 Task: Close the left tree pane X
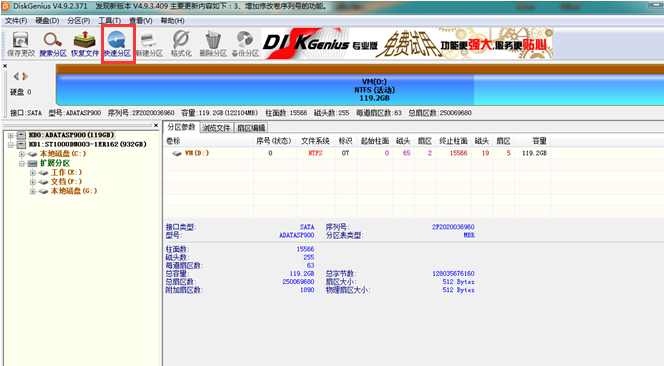[x=156, y=125]
